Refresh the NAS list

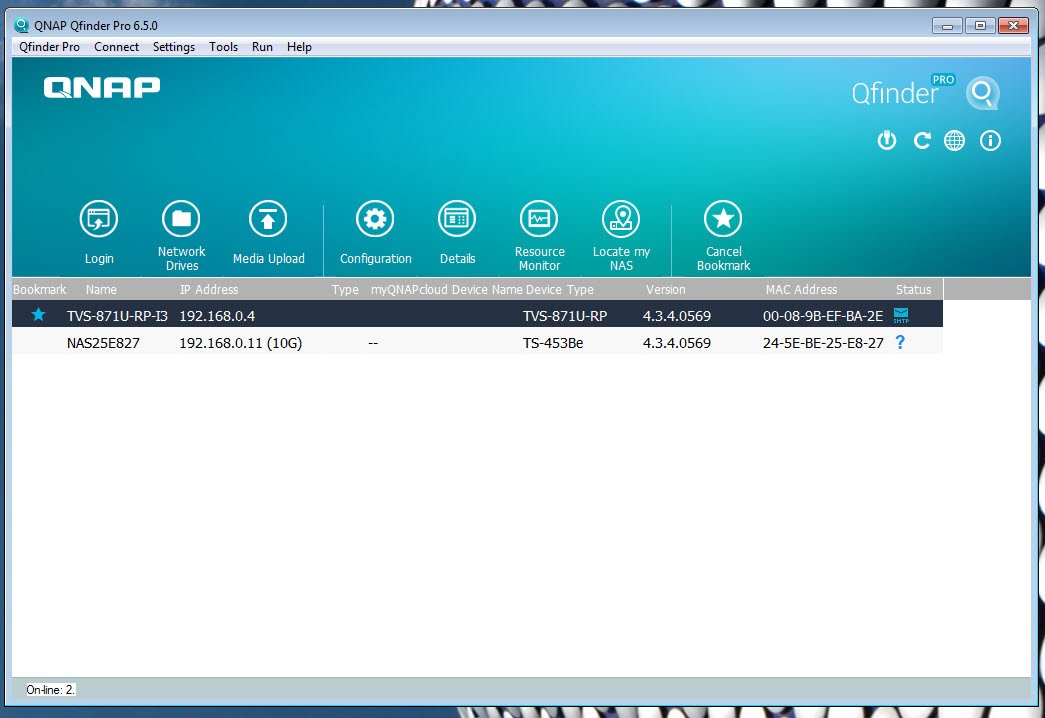tap(922, 141)
